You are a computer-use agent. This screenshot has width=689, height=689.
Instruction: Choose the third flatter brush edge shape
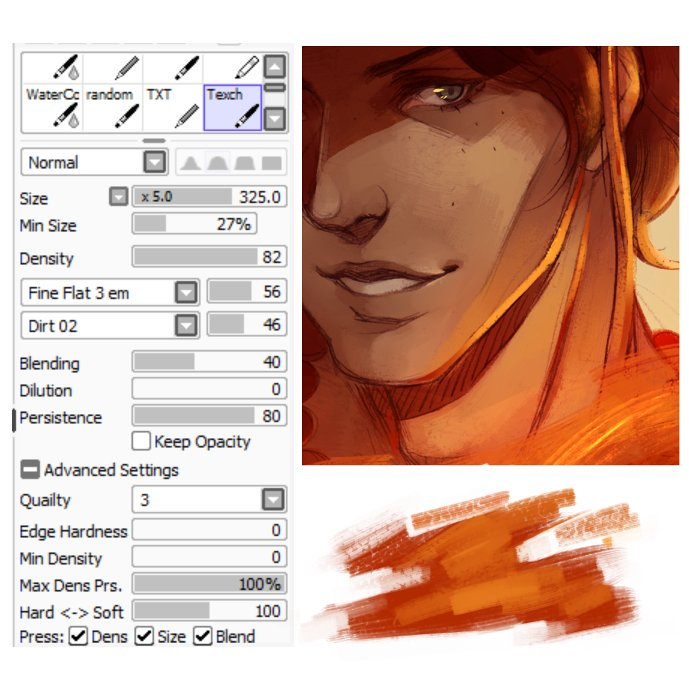(x=244, y=163)
